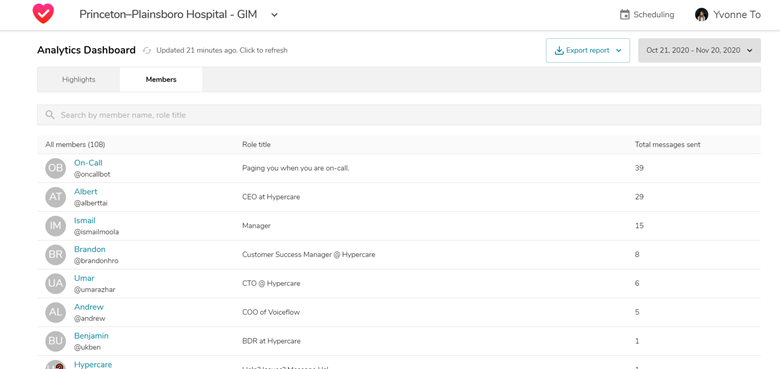Click 'Paging you when you are on-call.' text
Image resolution: width=780 pixels, height=369 pixels.
click(296, 168)
